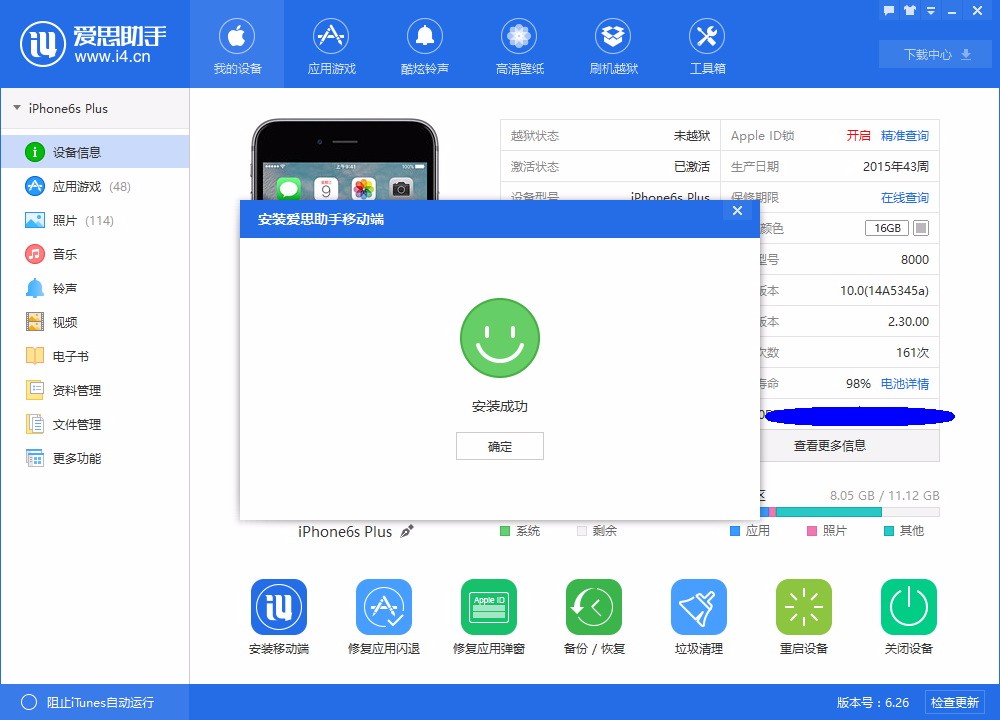The width and height of the screenshot is (1000, 720).
Task: Click the 16GB capacity badge
Action: (x=887, y=228)
